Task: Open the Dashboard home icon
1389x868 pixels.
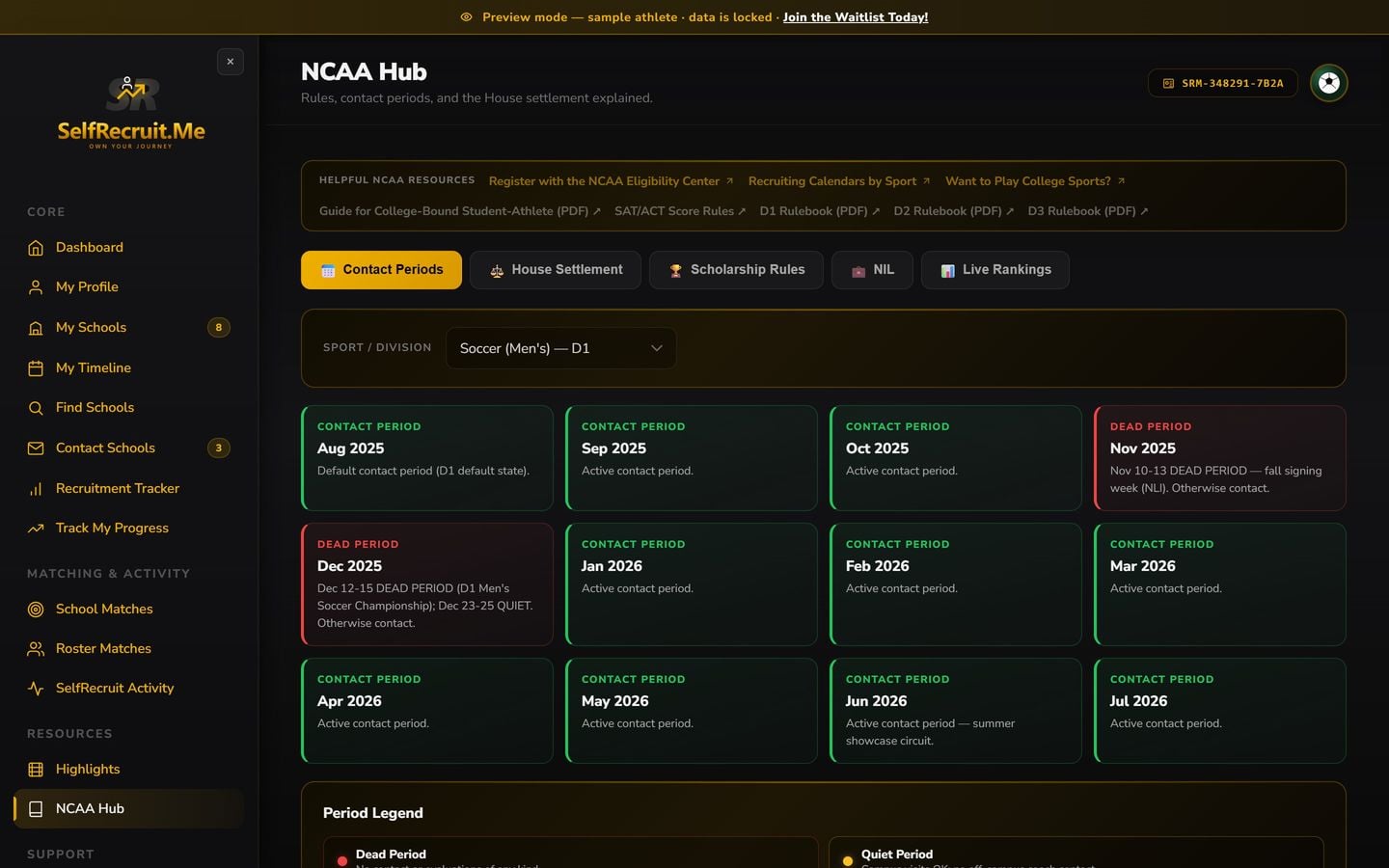Action: click(x=36, y=248)
